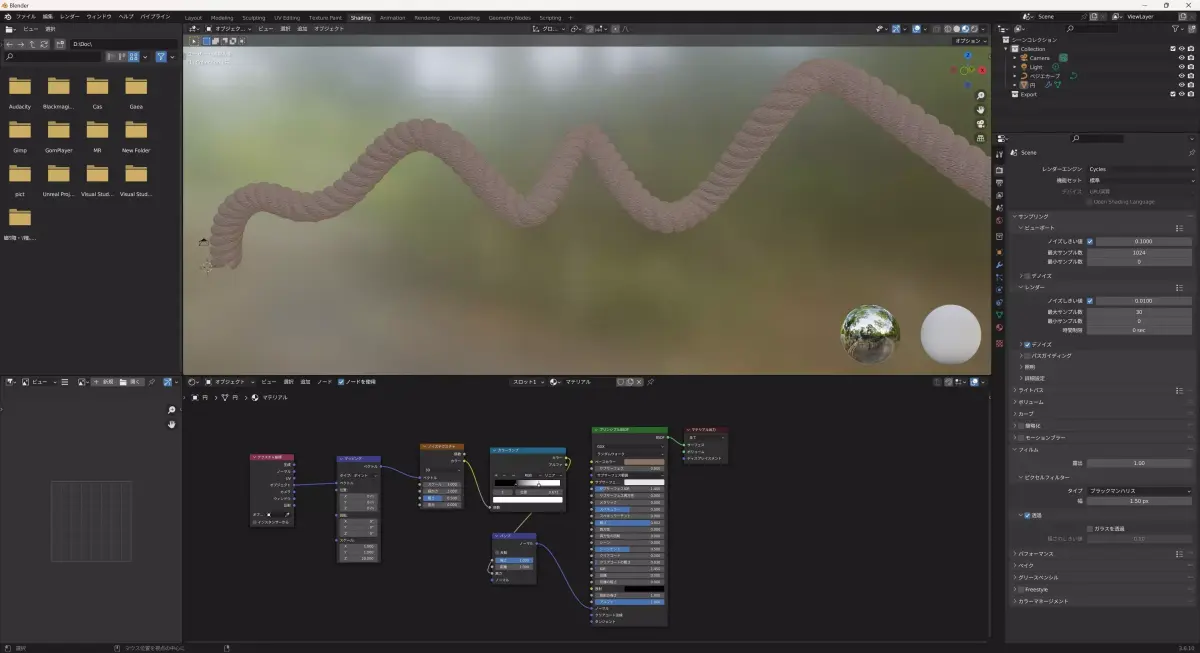Image resolution: width=1200 pixels, height=653 pixels.
Task: Expand the Camera item in outliner
Action: pos(1015,58)
